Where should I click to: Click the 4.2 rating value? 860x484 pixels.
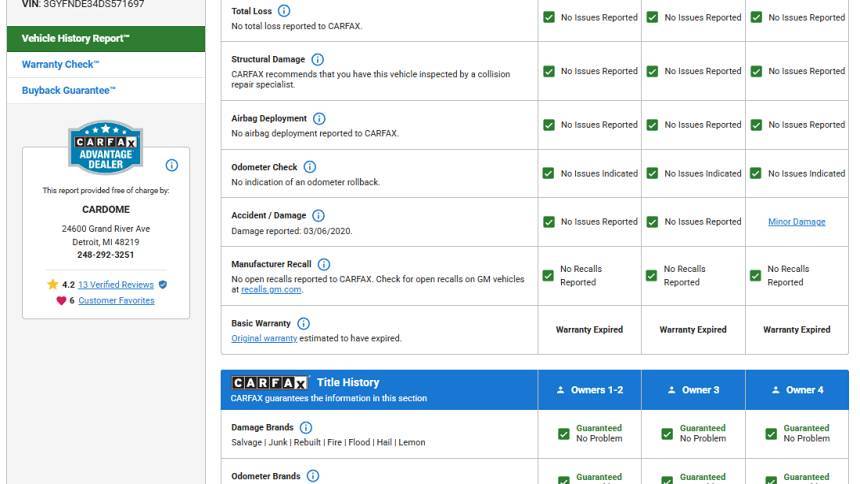[68, 285]
